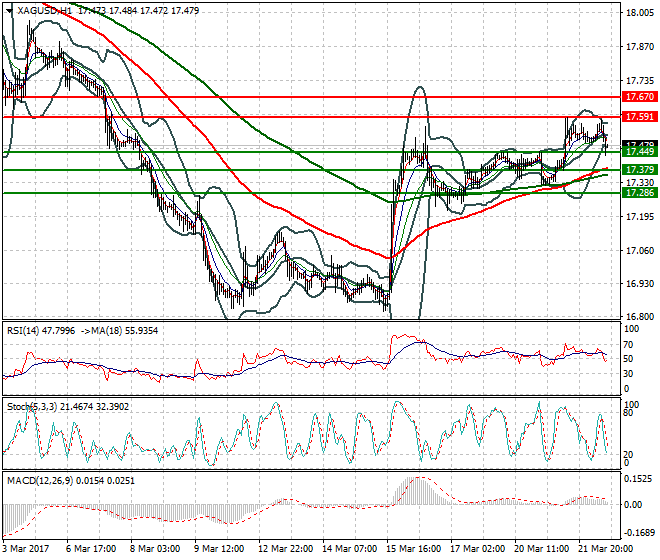Click the chart menu triangle beside XAGUSD
This screenshot has height=560, width=660.
(x=9, y=11)
